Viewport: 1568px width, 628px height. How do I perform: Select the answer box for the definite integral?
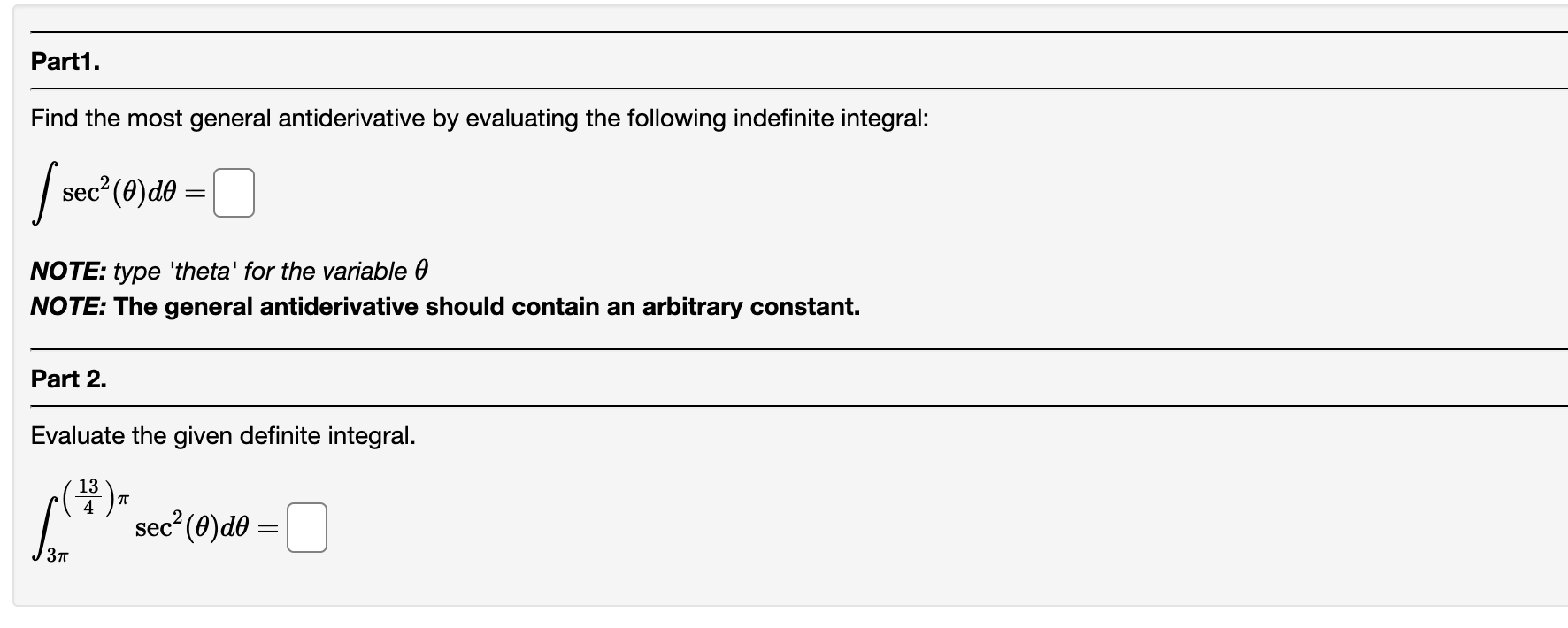pyautogui.click(x=305, y=529)
